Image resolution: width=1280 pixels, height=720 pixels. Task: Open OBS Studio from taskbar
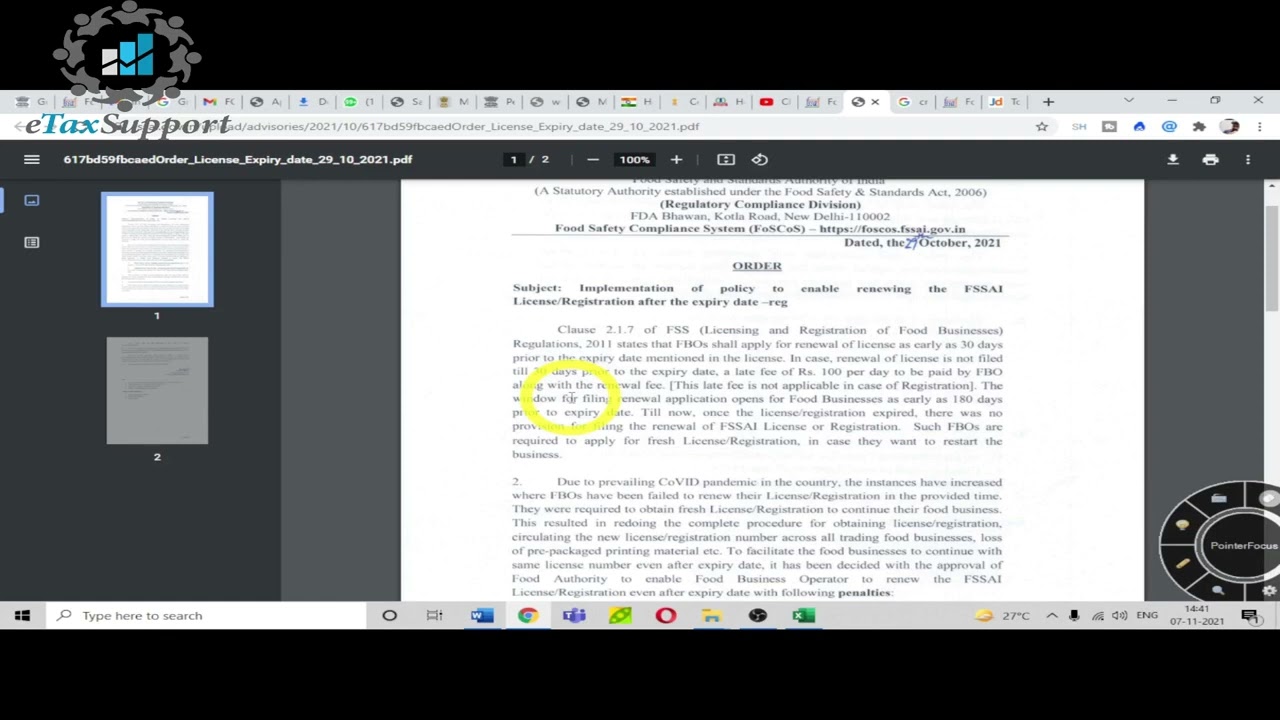tap(758, 615)
